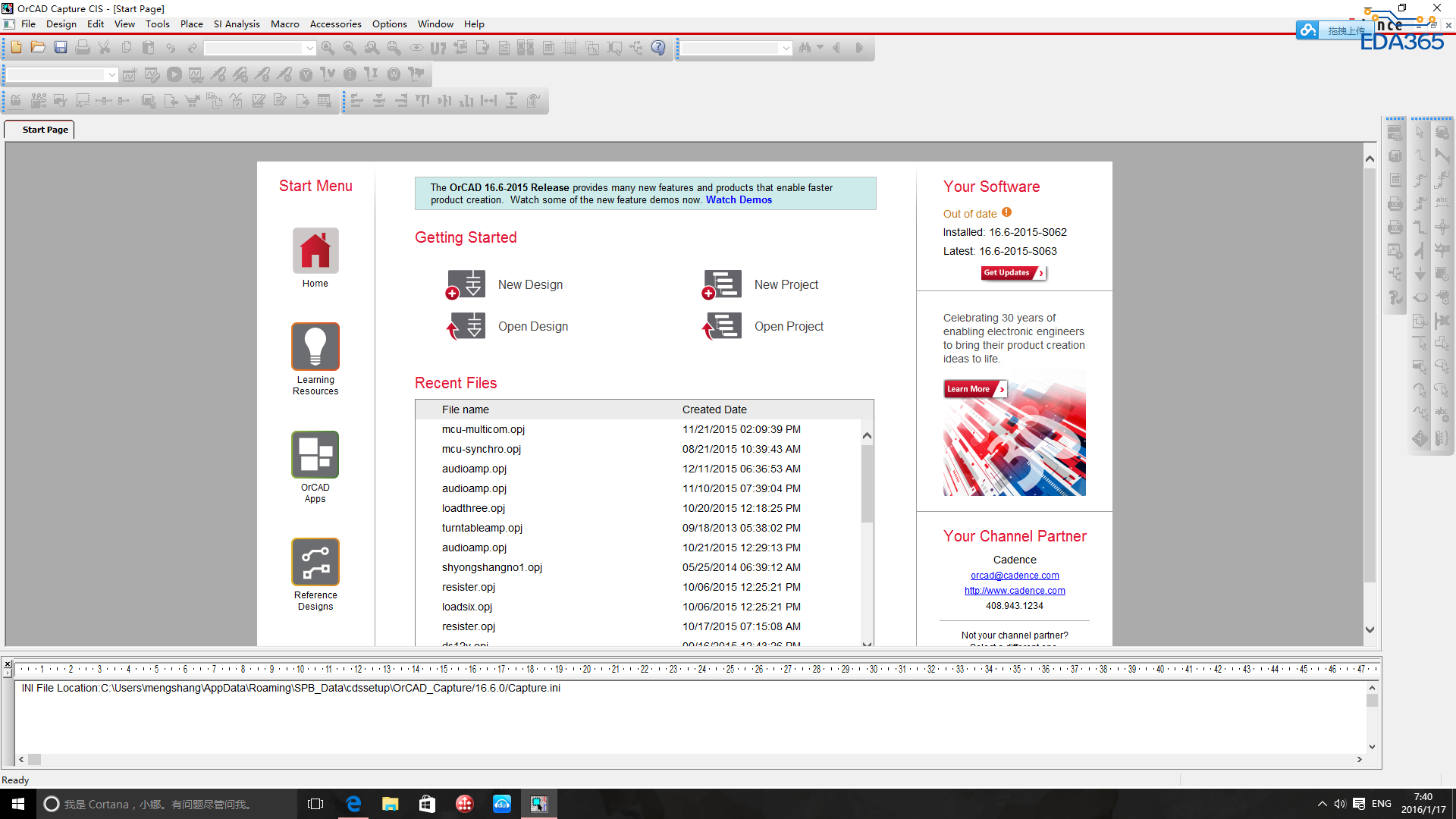Expand the first toolbar combo box dropdown

tap(309, 49)
